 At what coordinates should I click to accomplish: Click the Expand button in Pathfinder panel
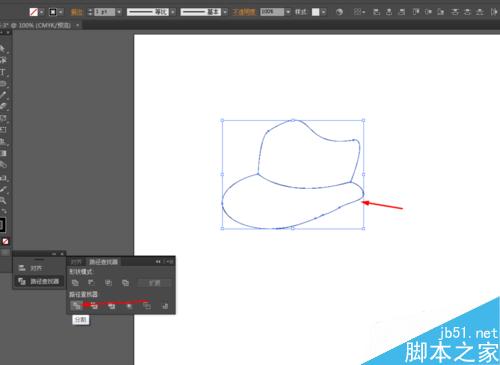click(155, 283)
